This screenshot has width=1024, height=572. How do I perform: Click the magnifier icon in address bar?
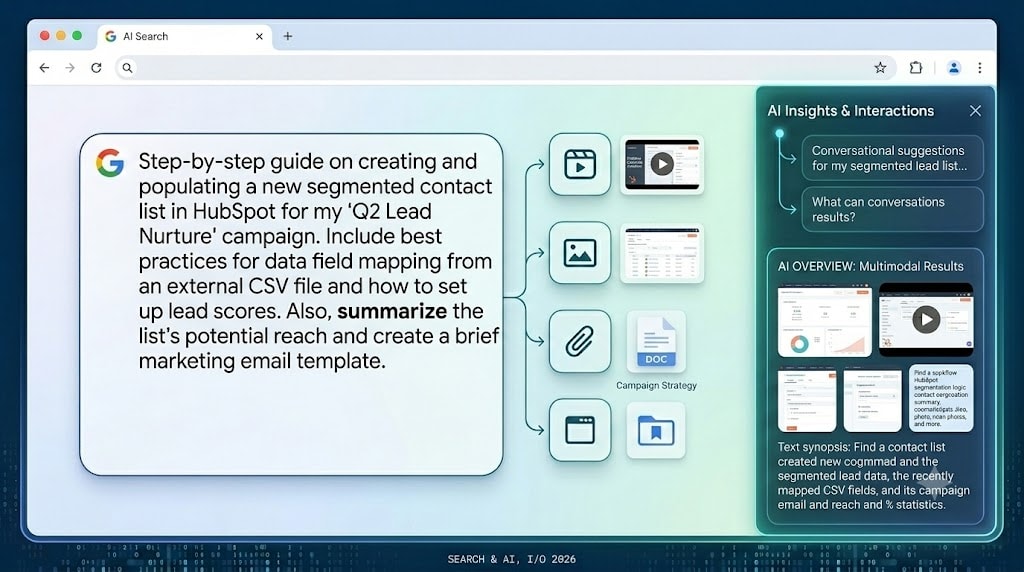click(x=127, y=68)
